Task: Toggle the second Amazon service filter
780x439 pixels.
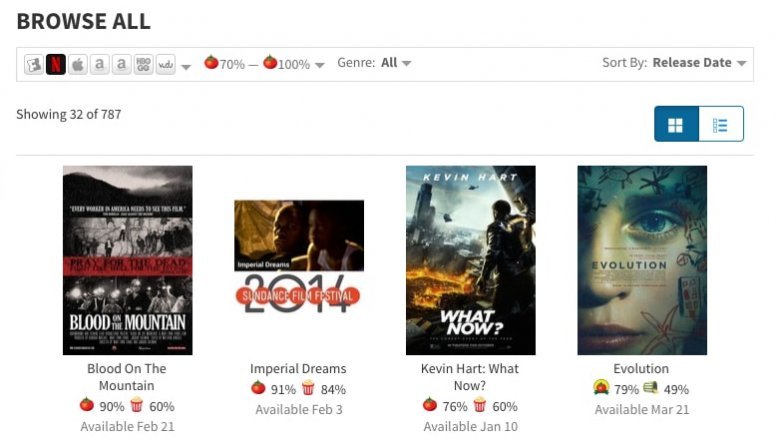Action: [x=121, y=65]
